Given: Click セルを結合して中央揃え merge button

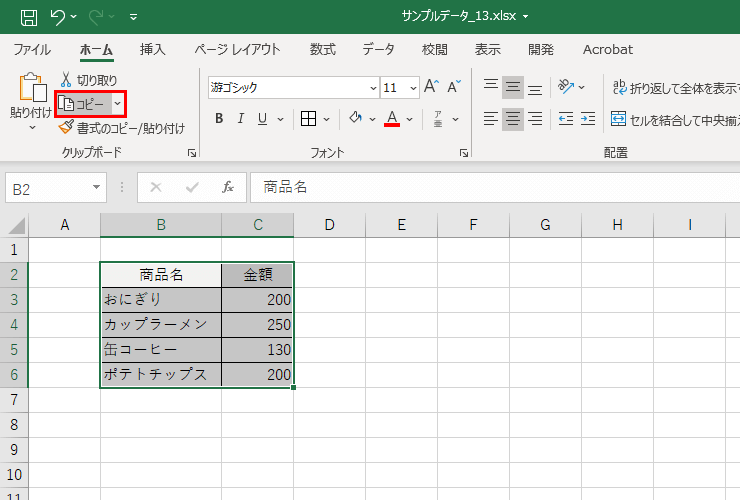Looking at the screenshot, I should click(x=675, y=120).
